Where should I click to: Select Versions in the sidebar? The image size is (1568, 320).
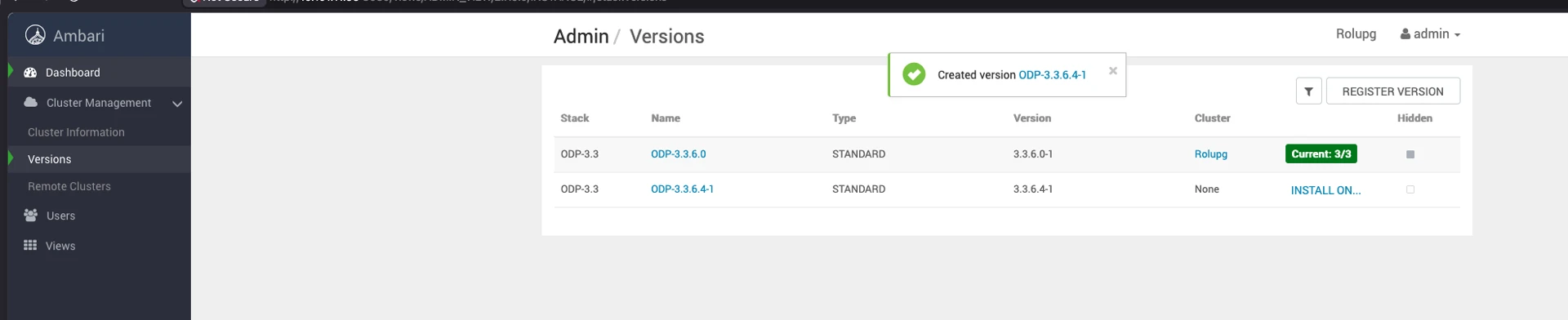[100, 159]
